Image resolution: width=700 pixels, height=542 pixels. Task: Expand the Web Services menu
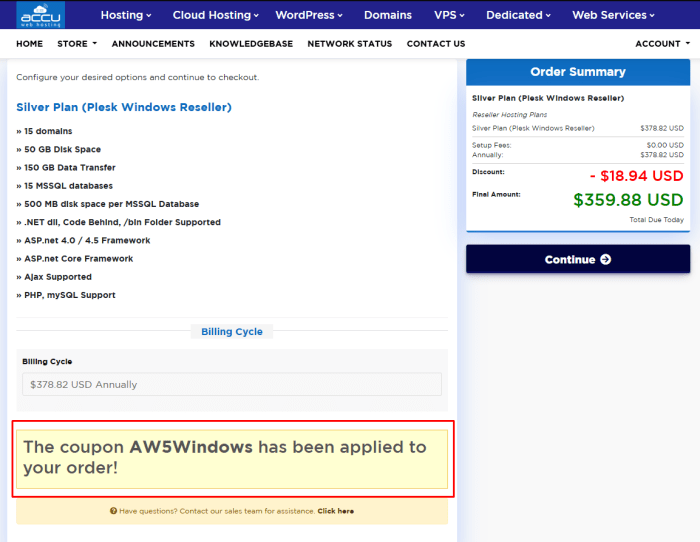613,15
